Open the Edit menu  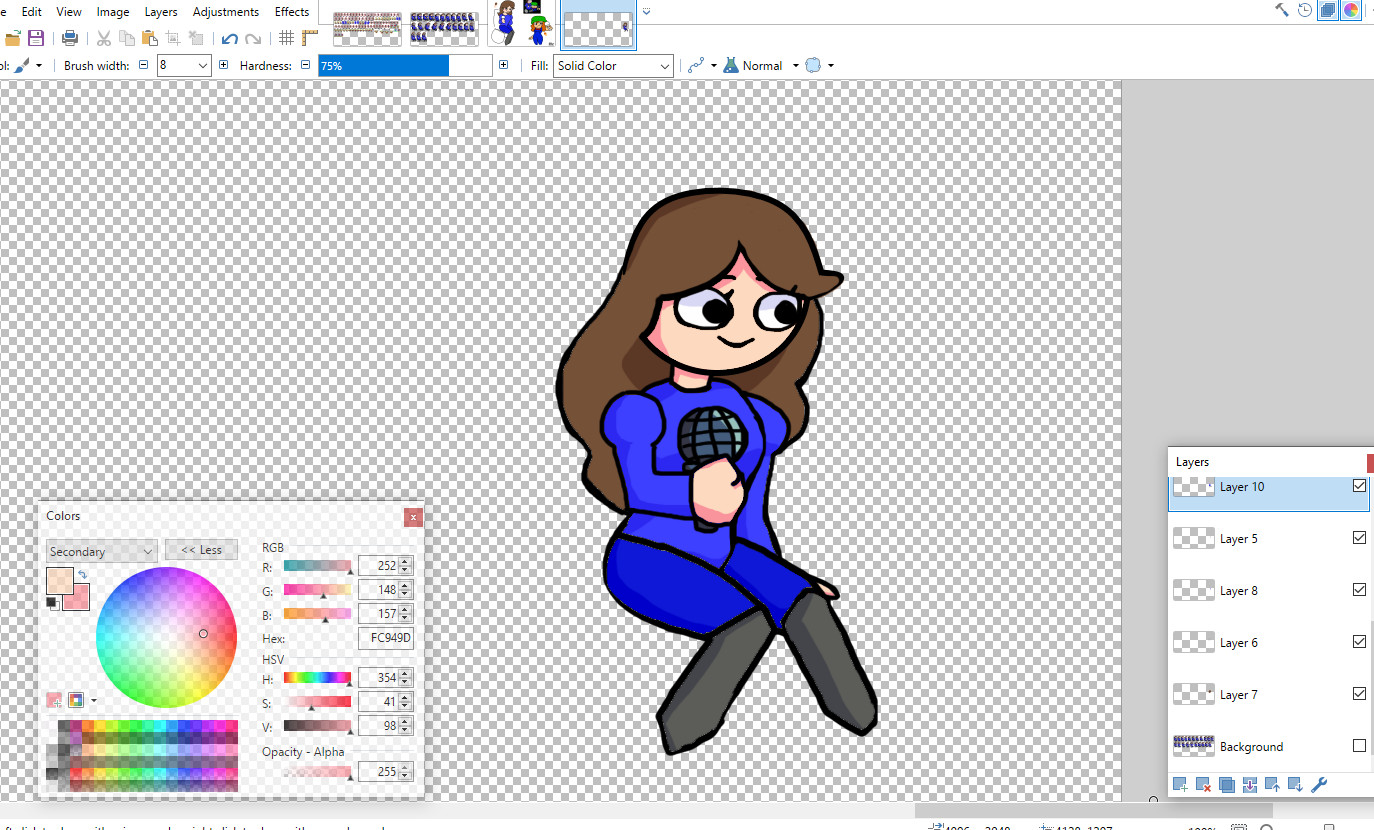click(32, 12)
